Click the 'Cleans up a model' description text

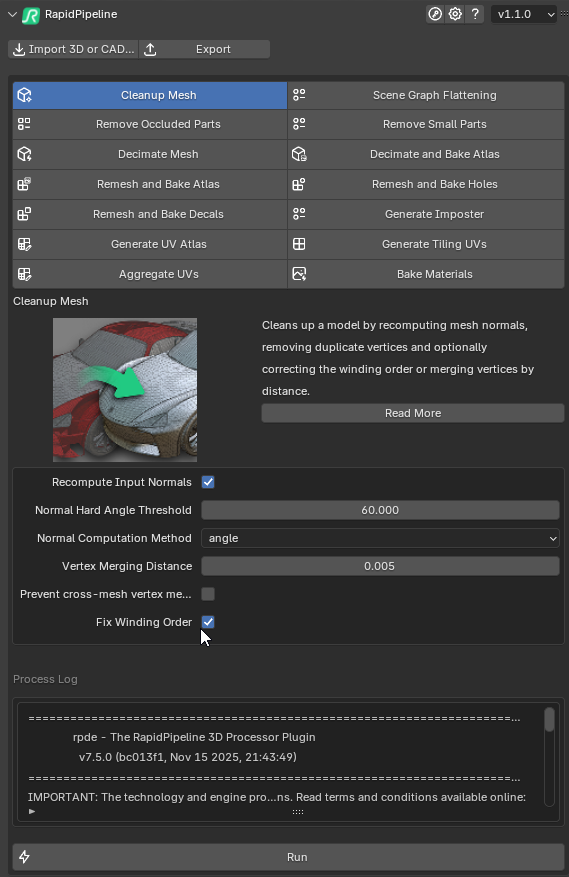(x=398, y=358)
